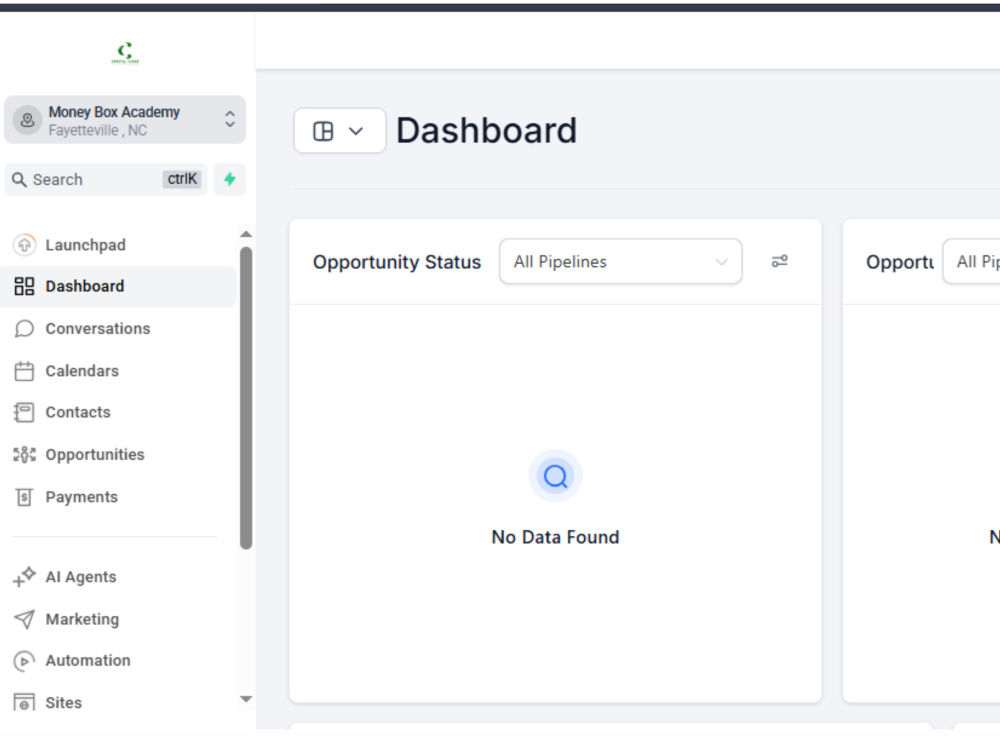Click "Fayetteville , NC" location text
Viewport: 1000px width, 750px height.
pos(98,131)
